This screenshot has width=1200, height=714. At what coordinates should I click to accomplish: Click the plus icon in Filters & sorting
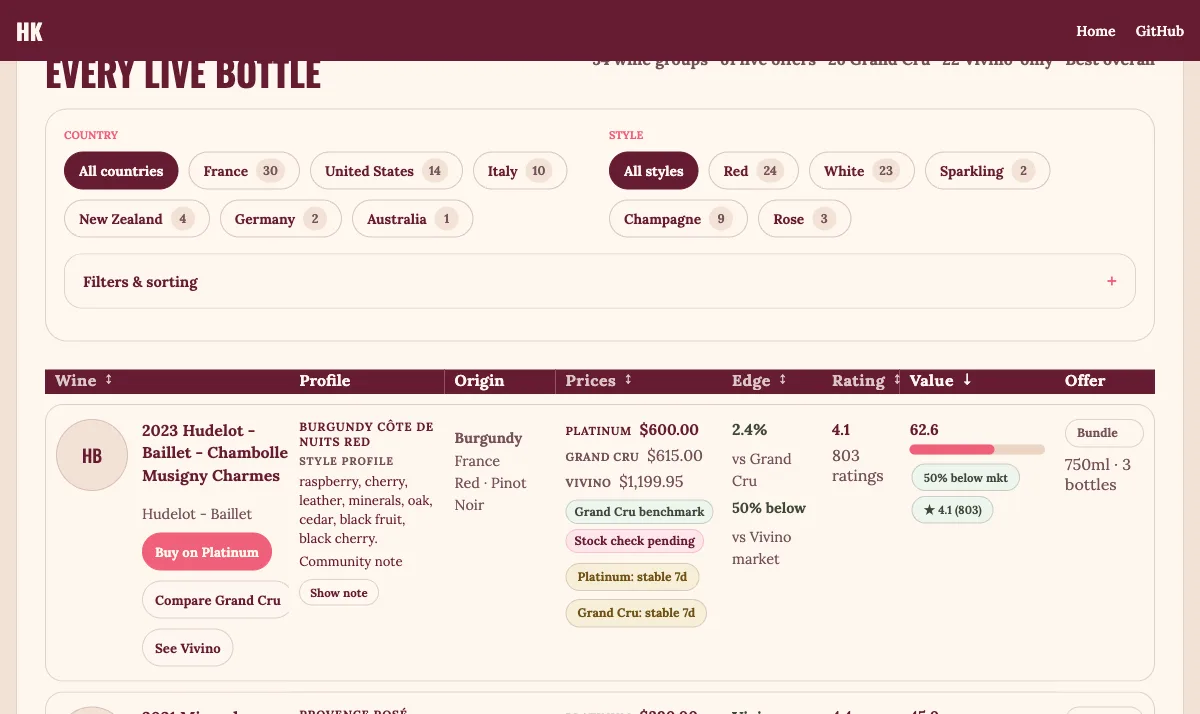(x=1112, y=281)
